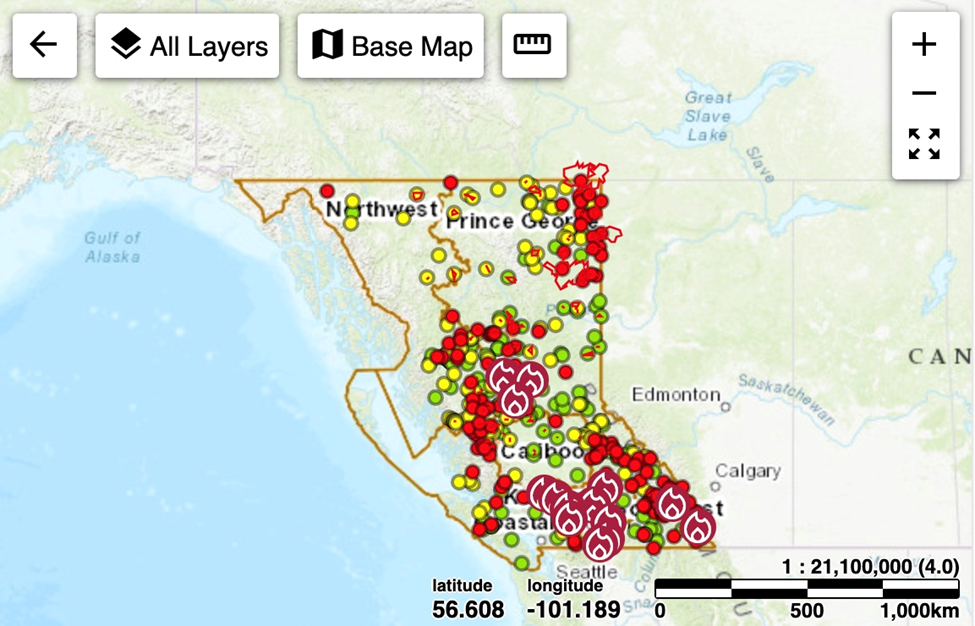The height and width of the screenshot is (626, 975).
Task: Open the Base Map selector
Action: 391,46
